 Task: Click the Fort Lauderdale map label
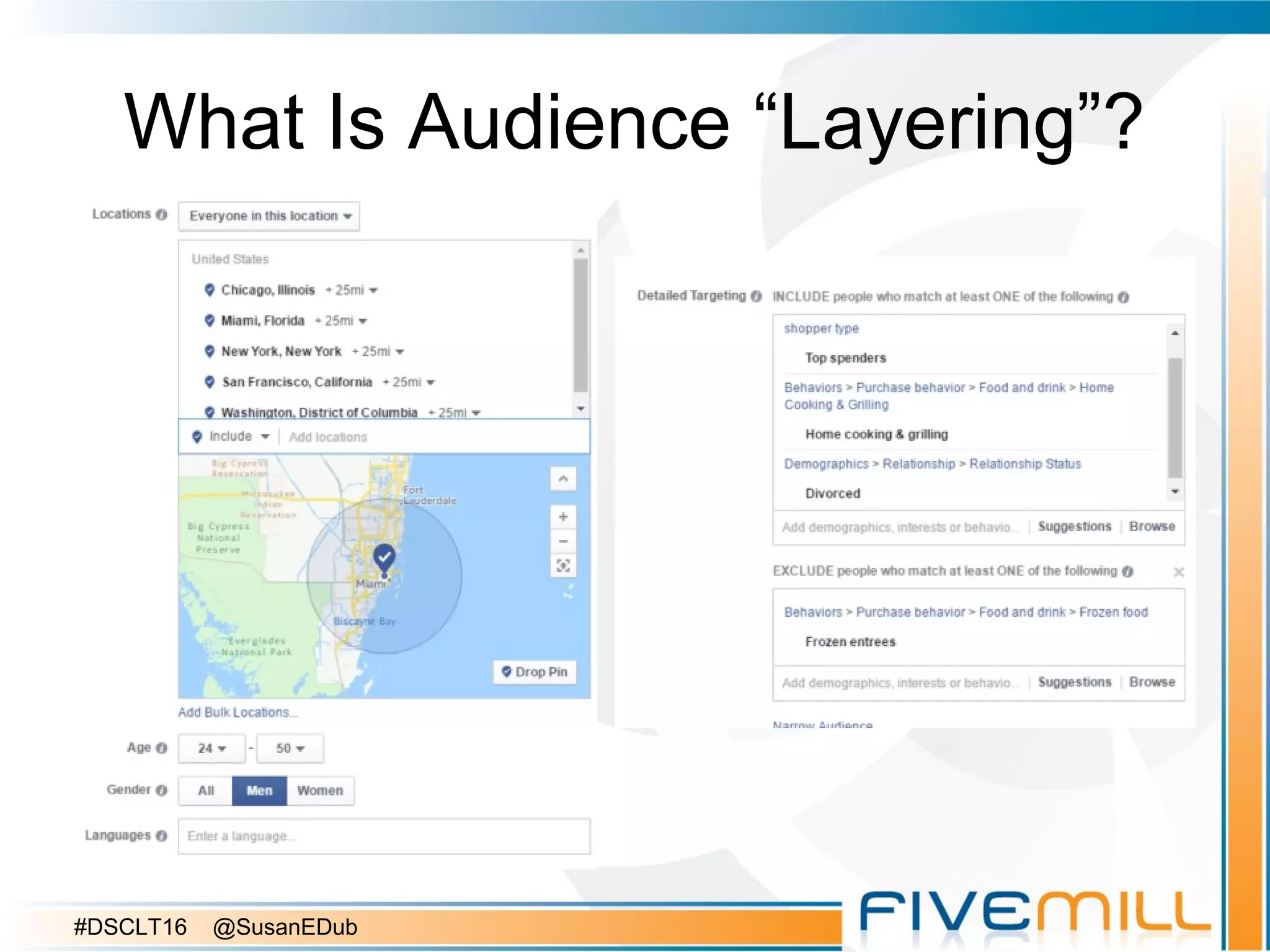(x=430, y=495)
